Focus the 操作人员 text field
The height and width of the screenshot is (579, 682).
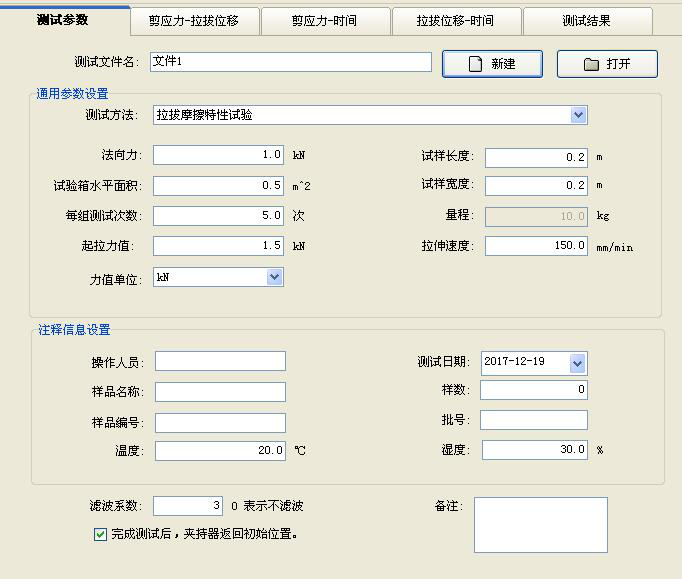pyautogui.click(x=220, y=361)
